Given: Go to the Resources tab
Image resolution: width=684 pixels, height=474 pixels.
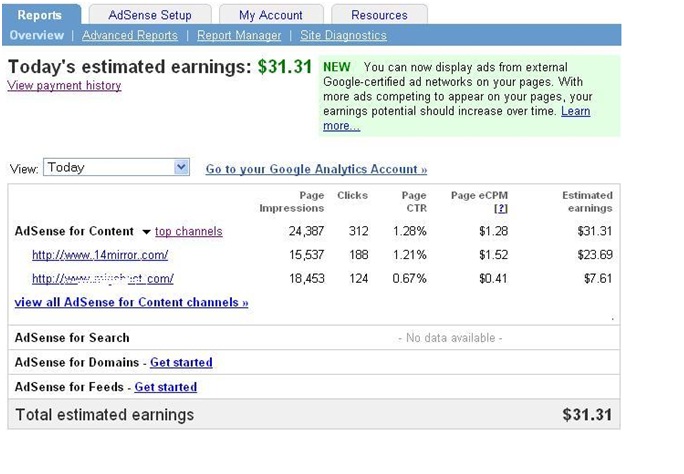Looking at the screenshot, I should (379, 15).
